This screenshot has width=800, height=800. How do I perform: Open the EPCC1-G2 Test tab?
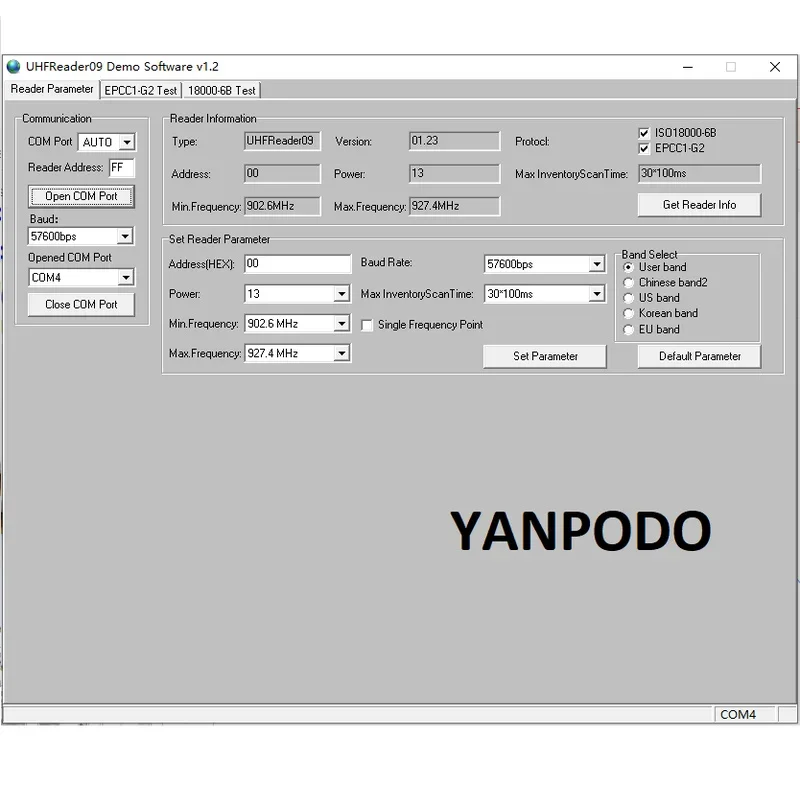[x=140, y=90]
